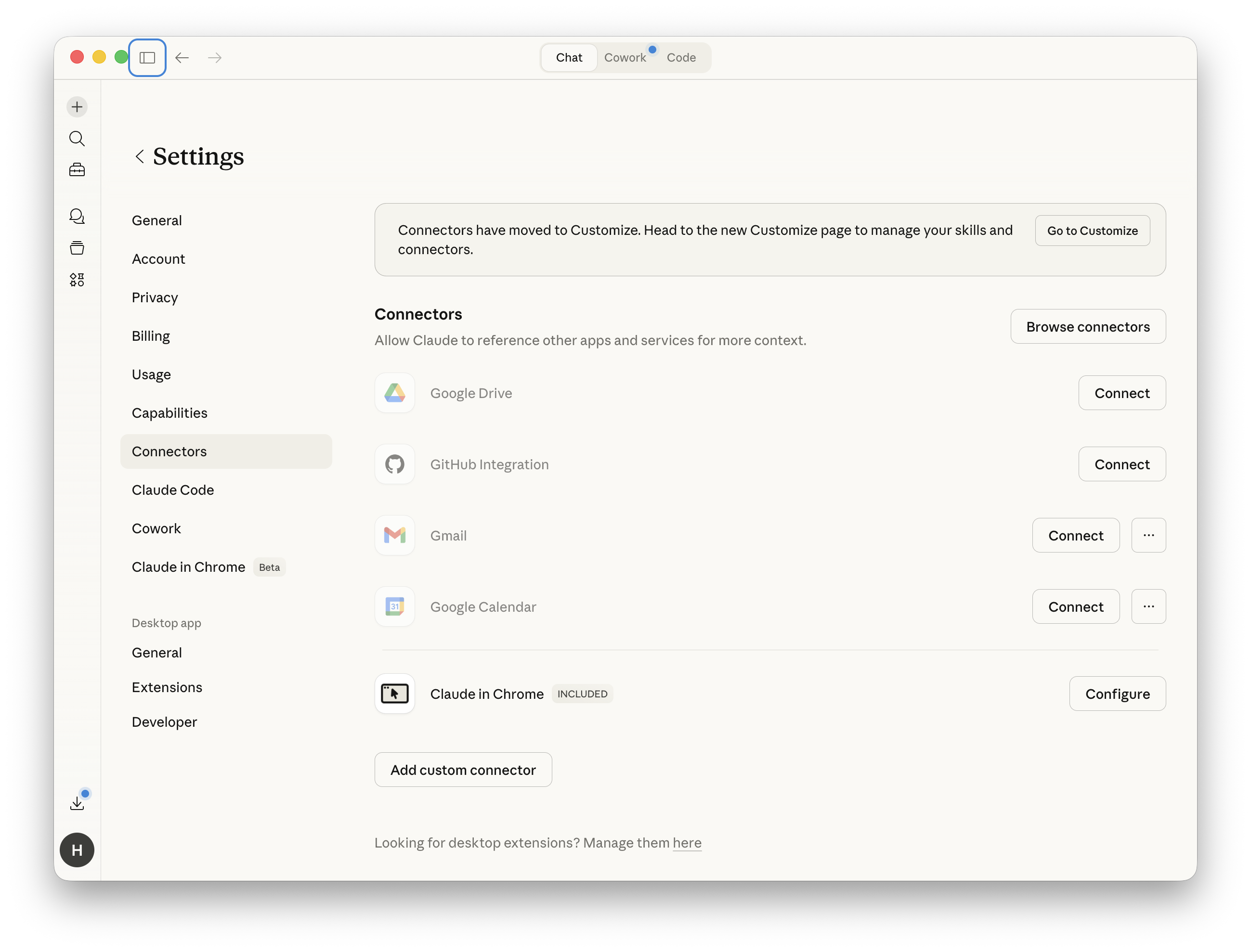Open Usage settings
Image resolution: width=1251 pixels, height=952 pixels.
point(226,374)
